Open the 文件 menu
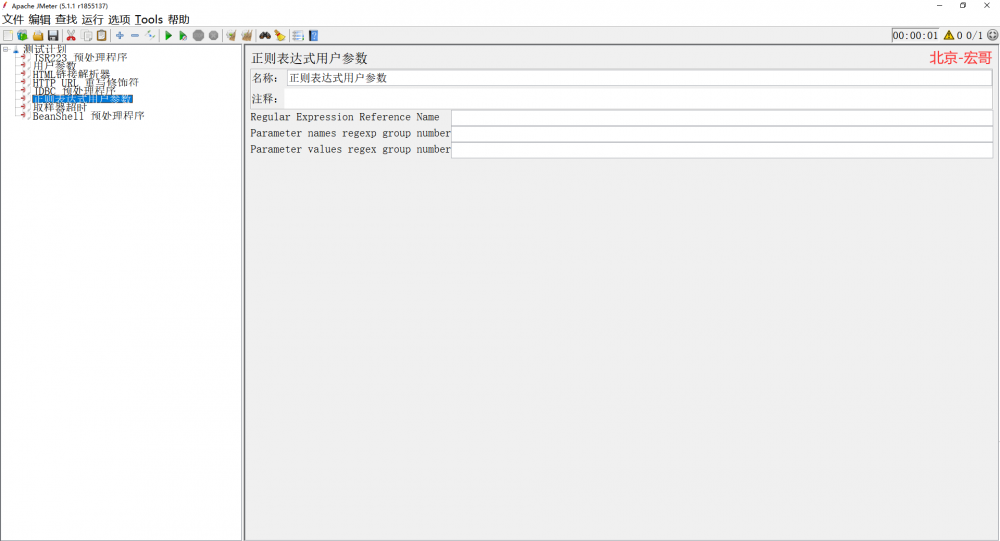 coord(13,20)
